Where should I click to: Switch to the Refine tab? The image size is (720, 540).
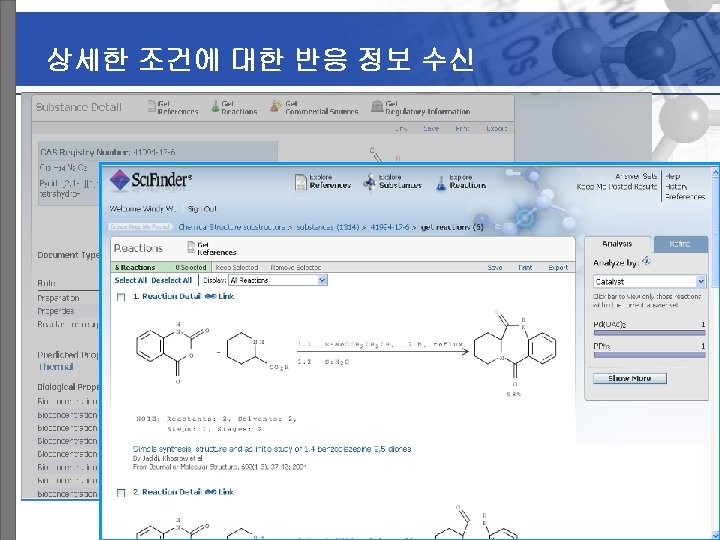click(680, 244)
